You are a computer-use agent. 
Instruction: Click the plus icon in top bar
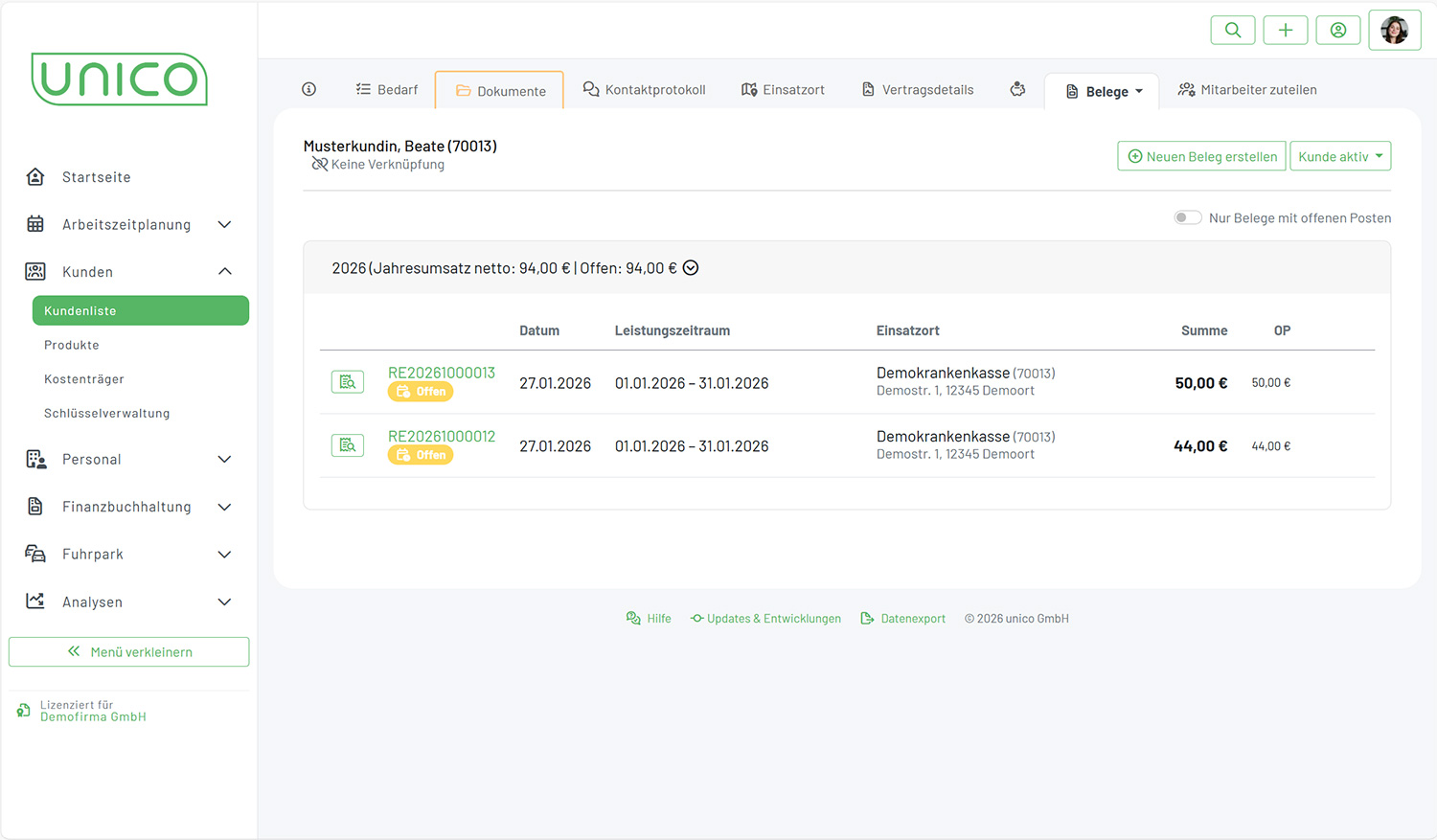click(1285, 30)
